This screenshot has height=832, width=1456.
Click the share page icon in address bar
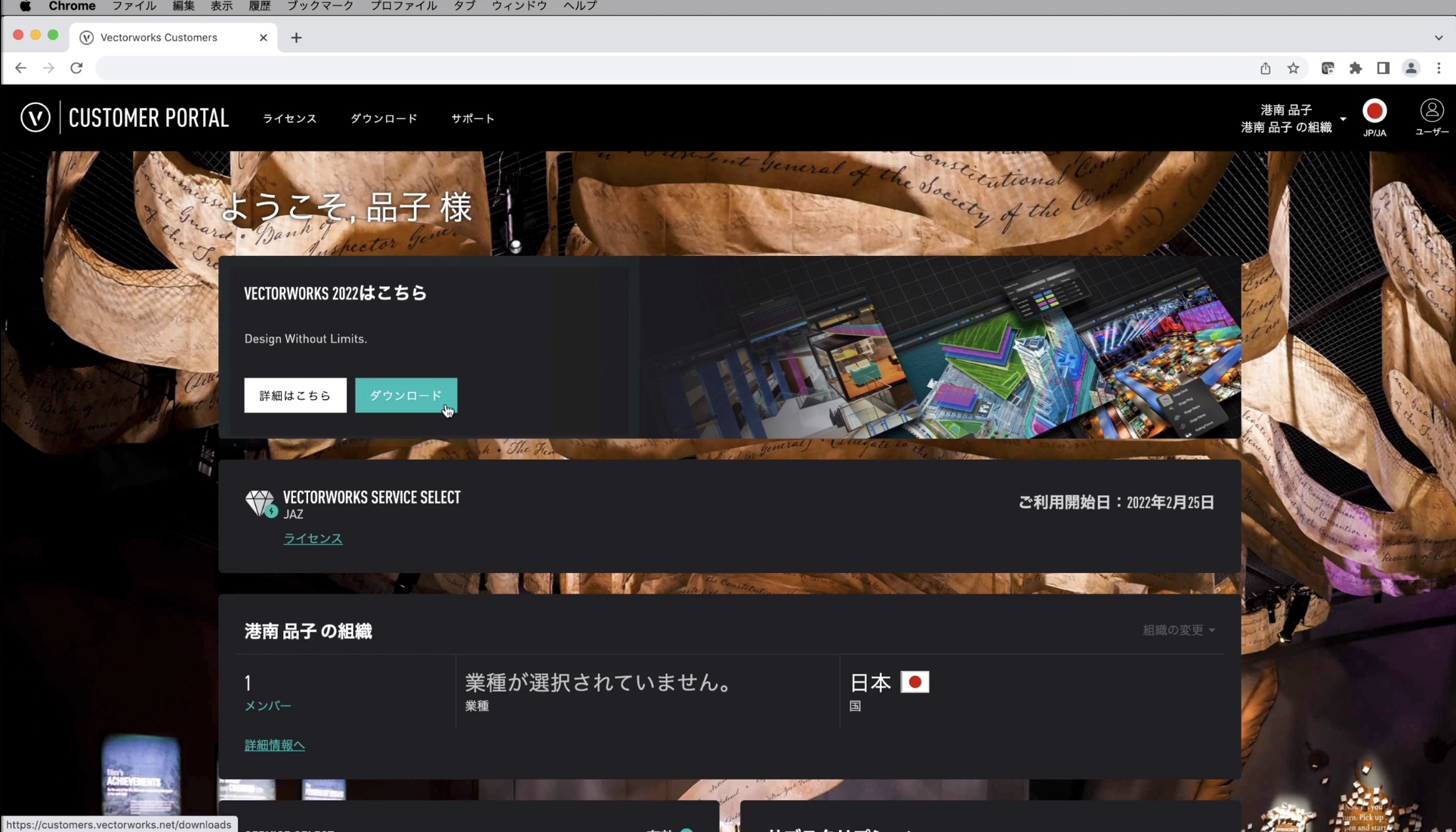[x=1266, y=68]
